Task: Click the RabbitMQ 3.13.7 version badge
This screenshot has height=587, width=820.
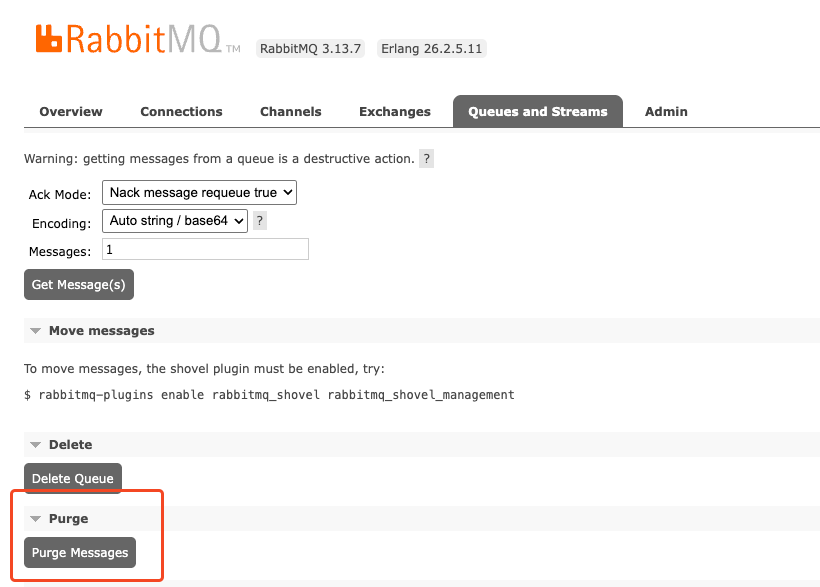Action: coord(310,49)
